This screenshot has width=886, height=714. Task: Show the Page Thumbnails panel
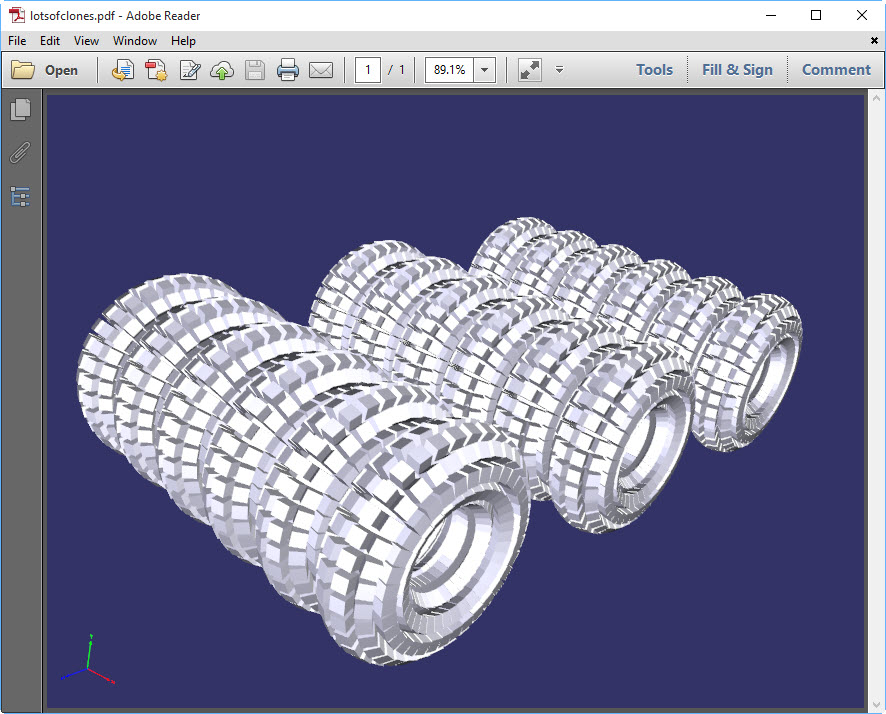(x=20, y=110)
